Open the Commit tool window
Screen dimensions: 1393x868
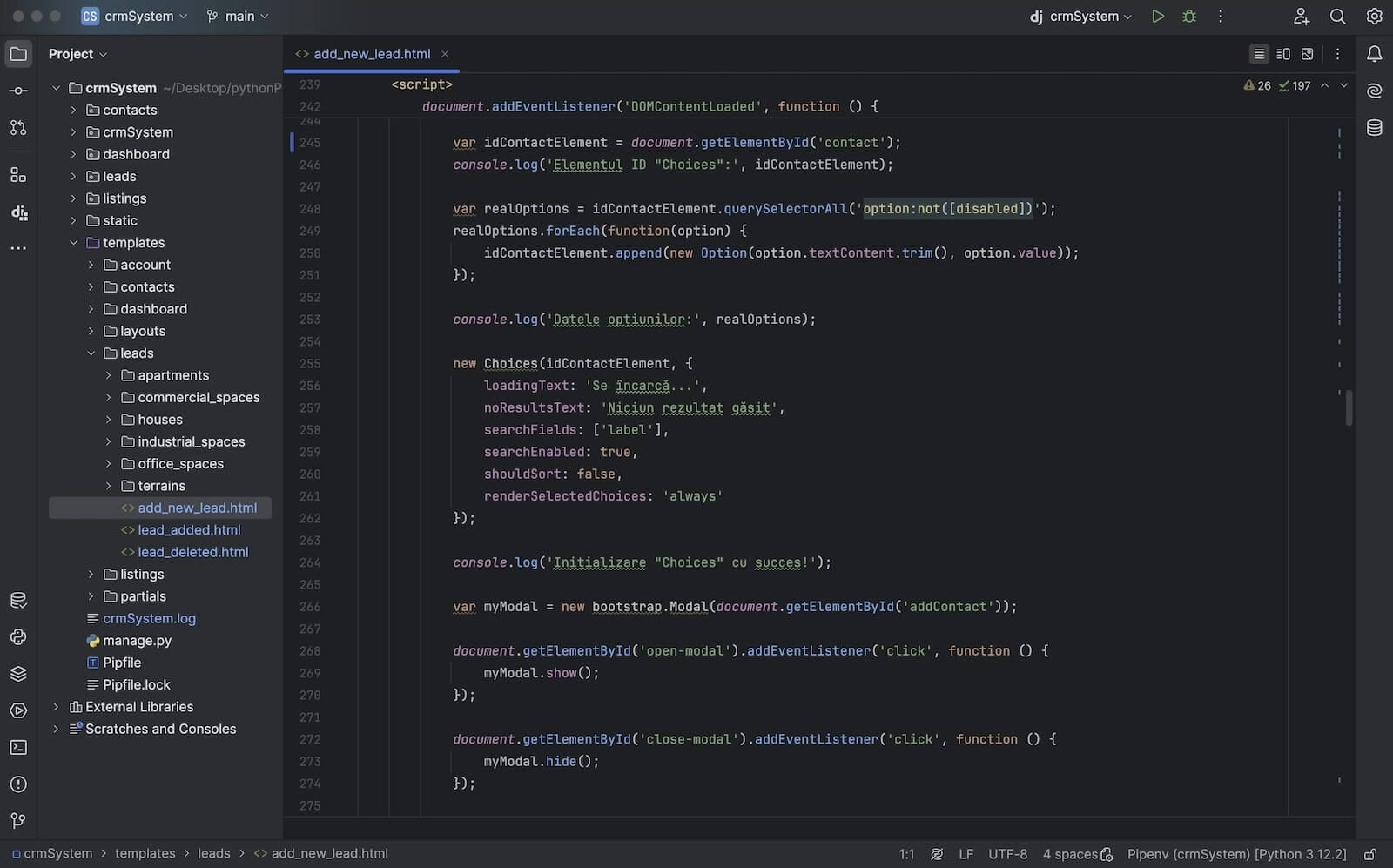[18, 91]
